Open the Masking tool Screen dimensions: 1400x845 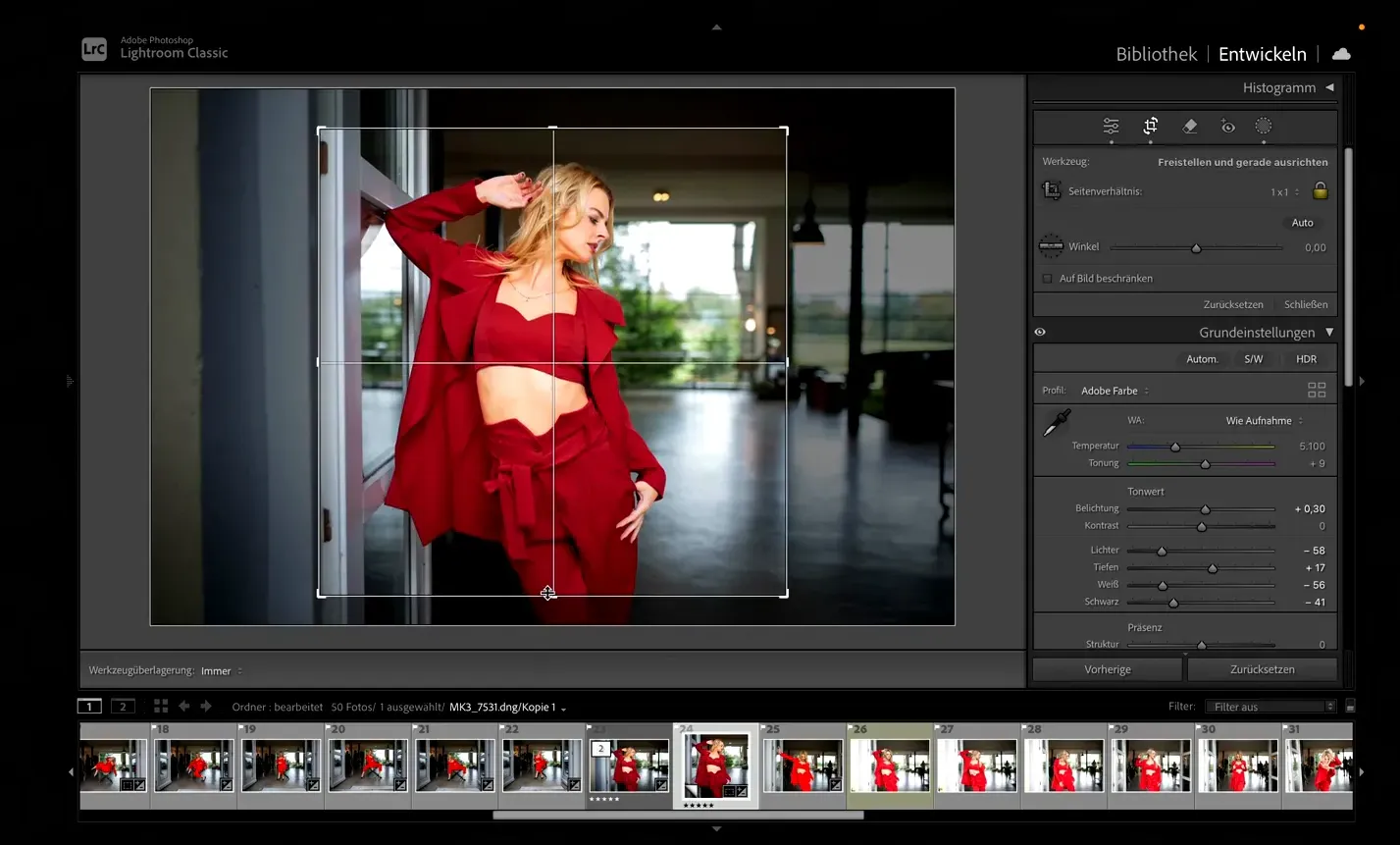pos(1264,127)
